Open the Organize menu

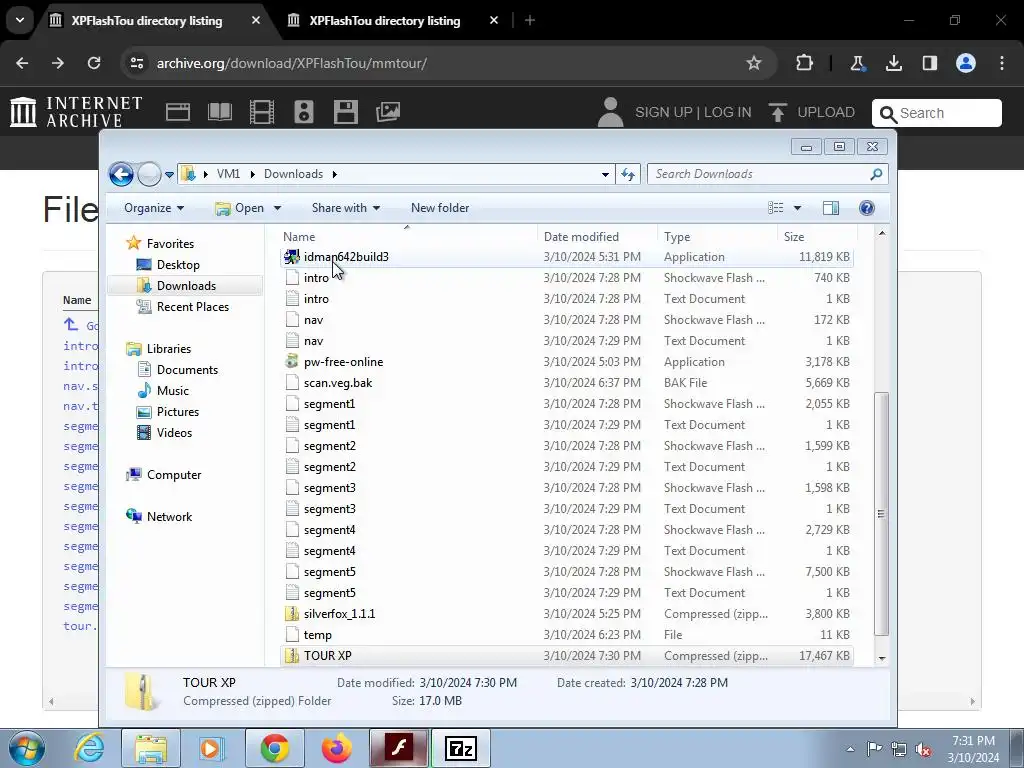pyautogui.click(x=154, y=208)
